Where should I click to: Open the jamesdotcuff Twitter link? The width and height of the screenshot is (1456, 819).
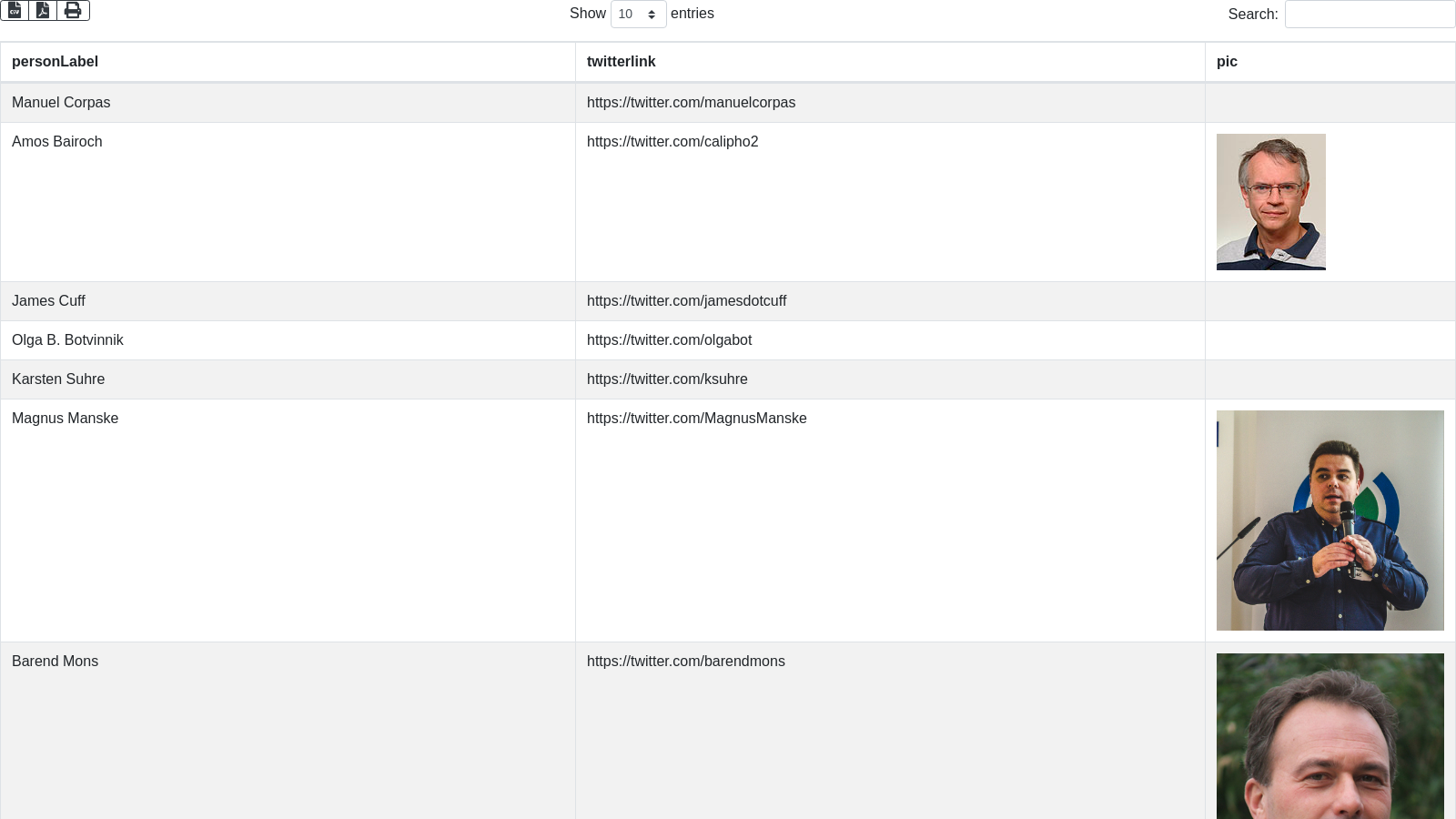pyautogui.click(x=686, y=301)
